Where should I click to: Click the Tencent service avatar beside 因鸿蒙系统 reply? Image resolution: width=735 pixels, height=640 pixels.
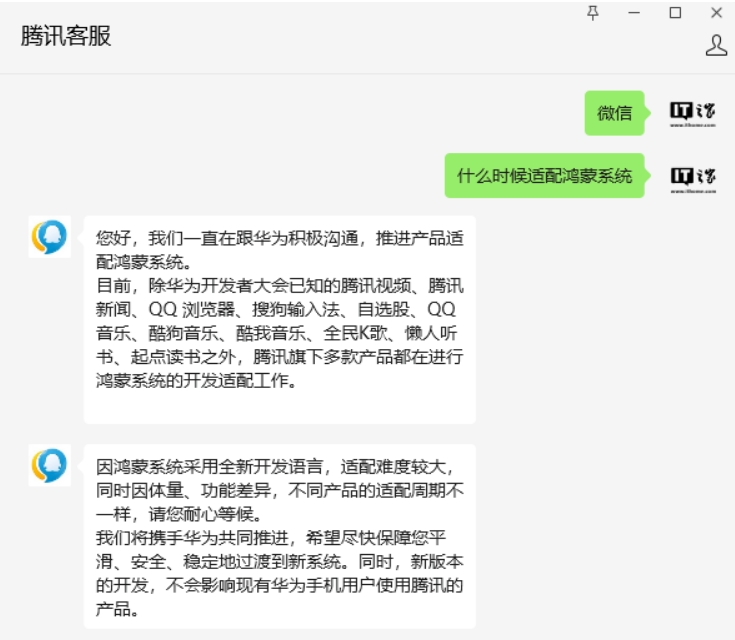(50, 465)
